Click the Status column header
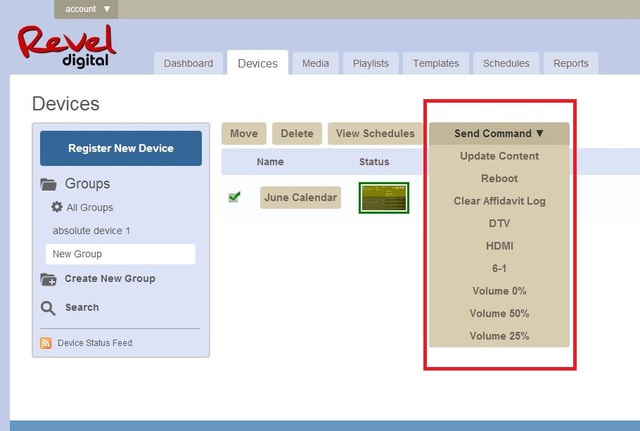 tap(374, 162)
